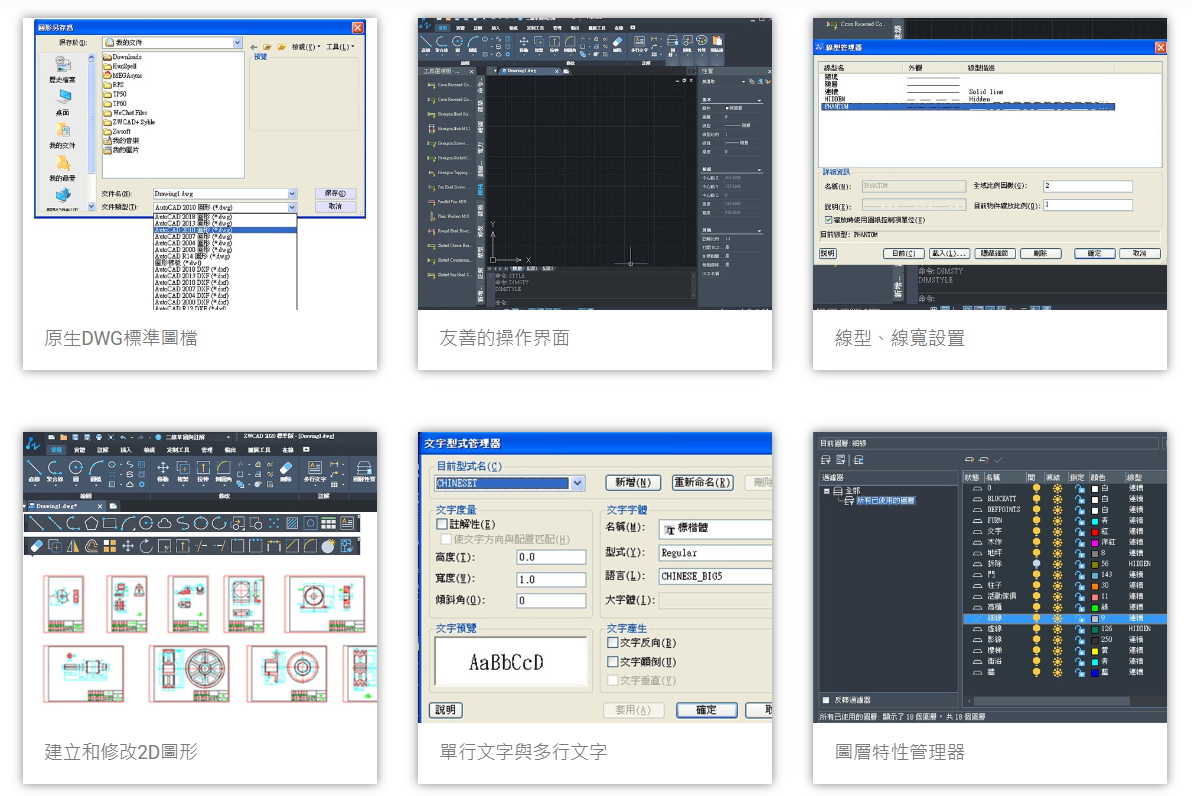
Task: Expand the 保存於 folder location dropdown
Action: [x=237, y=43]
